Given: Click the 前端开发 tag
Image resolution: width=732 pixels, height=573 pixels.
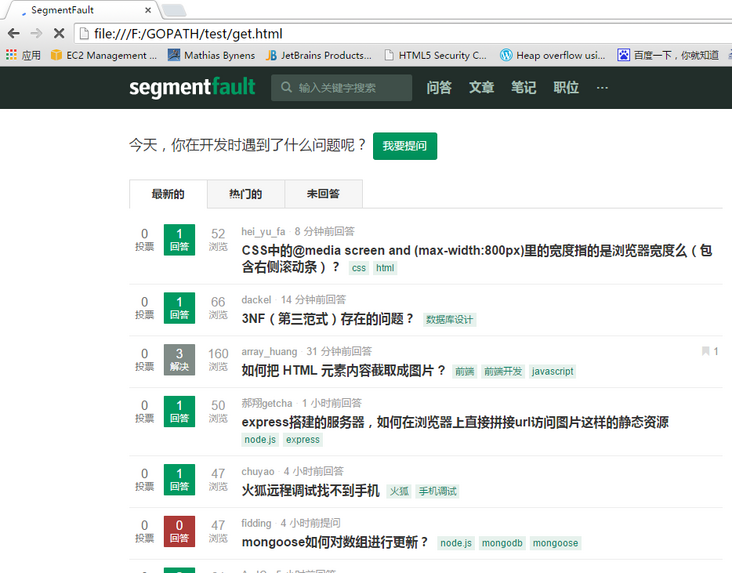Looking at the screenshot, I should click(x=503, y=371).
